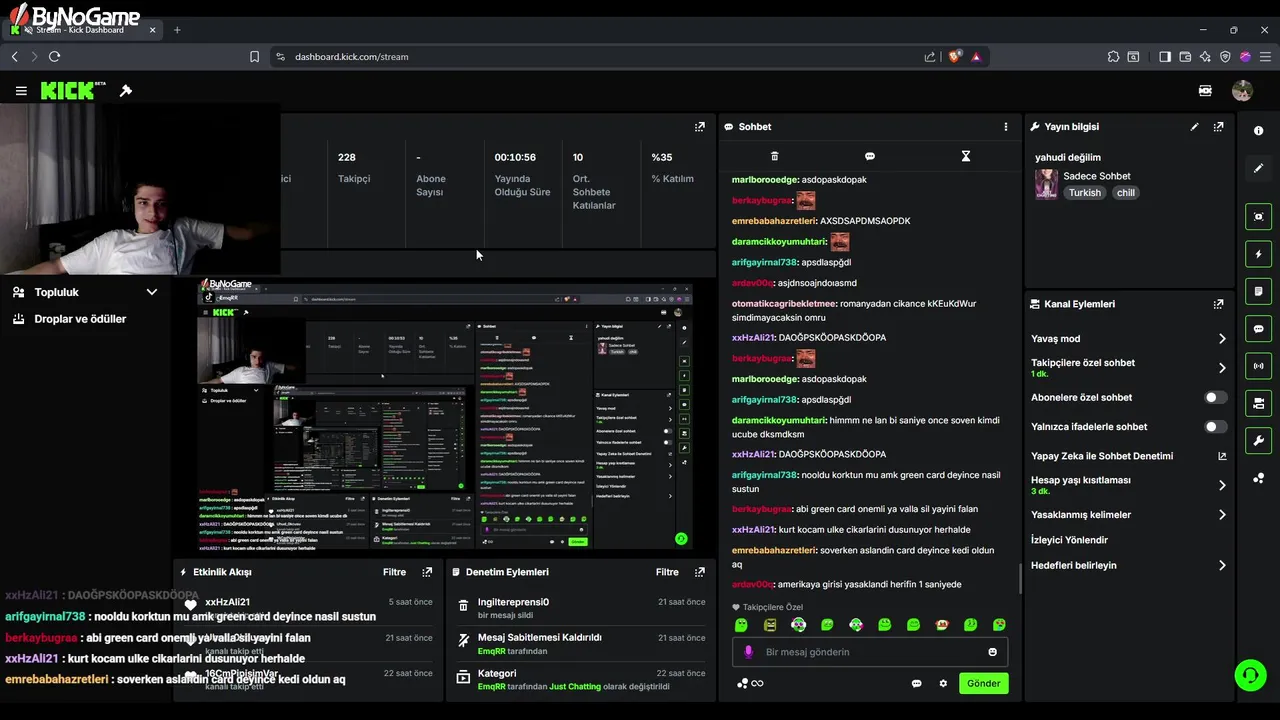Bookmark this page icon
The image size is (1280, 720).
tap(254, 57)
